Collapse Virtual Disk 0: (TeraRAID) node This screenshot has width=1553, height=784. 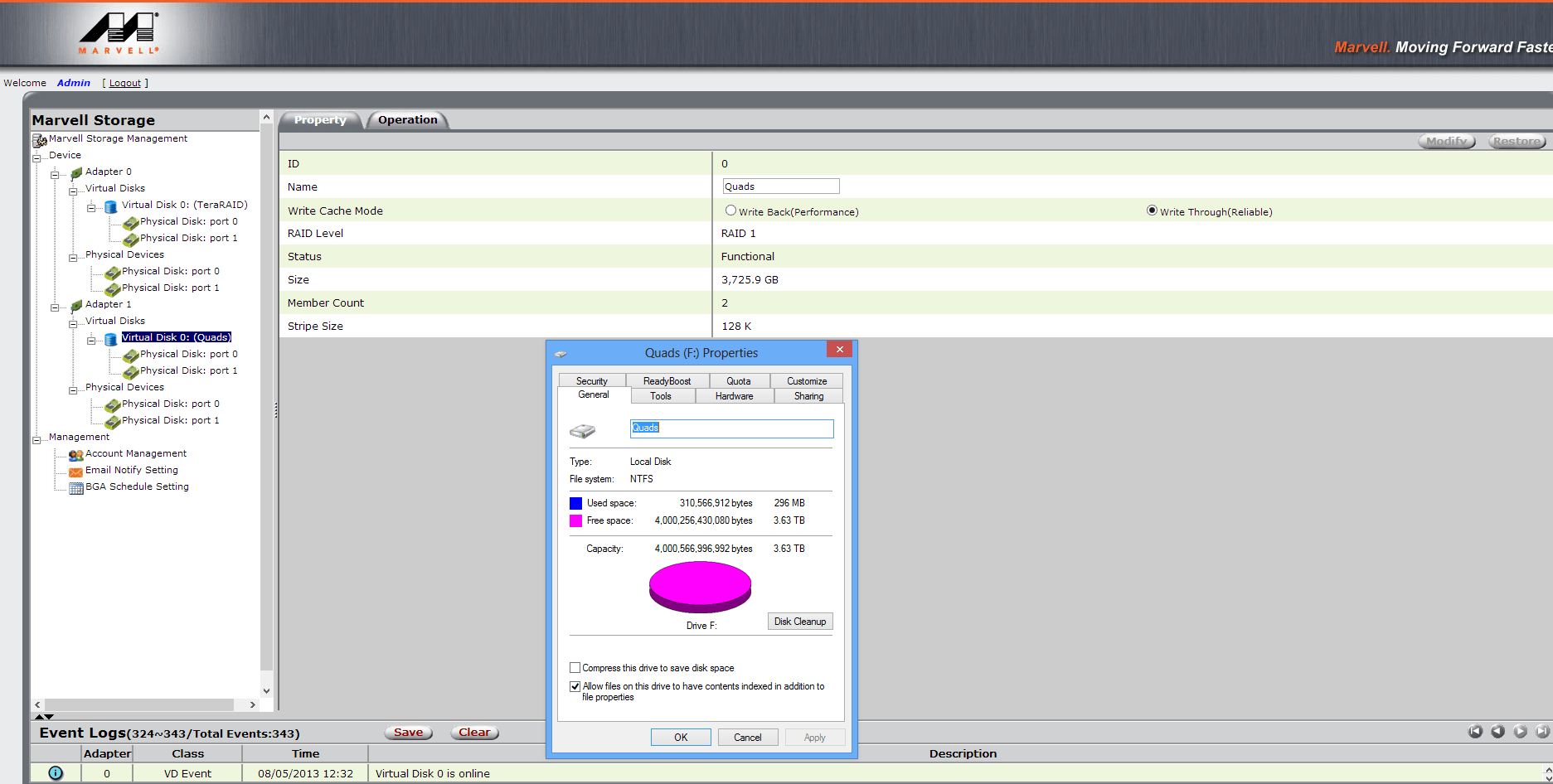(x=91, y=207)
